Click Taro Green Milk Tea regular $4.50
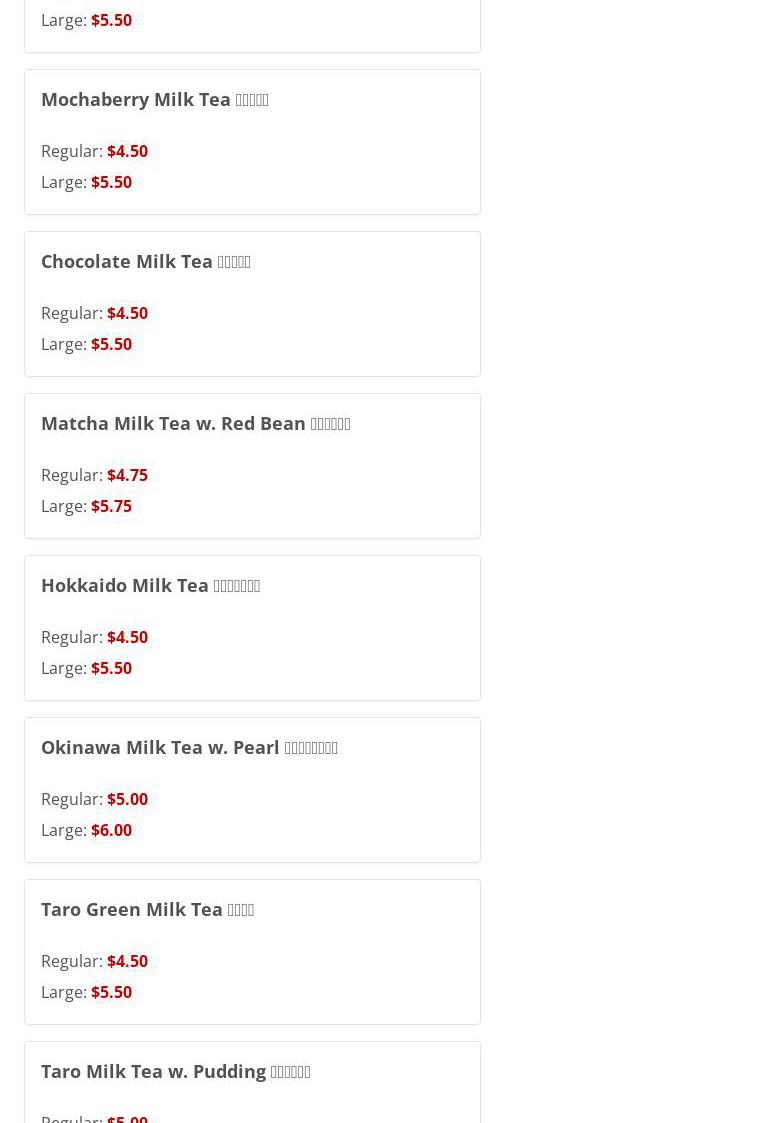The height and width of the screenshot is (1123, 770). click(x=127, y=962)
